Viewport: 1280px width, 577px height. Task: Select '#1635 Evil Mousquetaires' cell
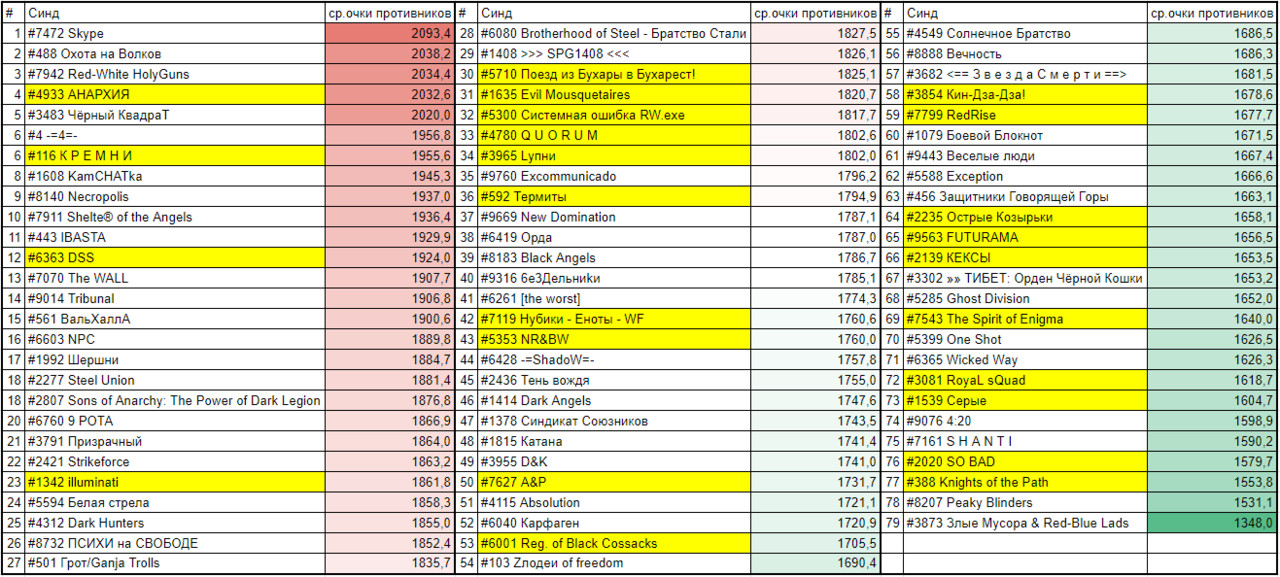(x=613, y=95)
